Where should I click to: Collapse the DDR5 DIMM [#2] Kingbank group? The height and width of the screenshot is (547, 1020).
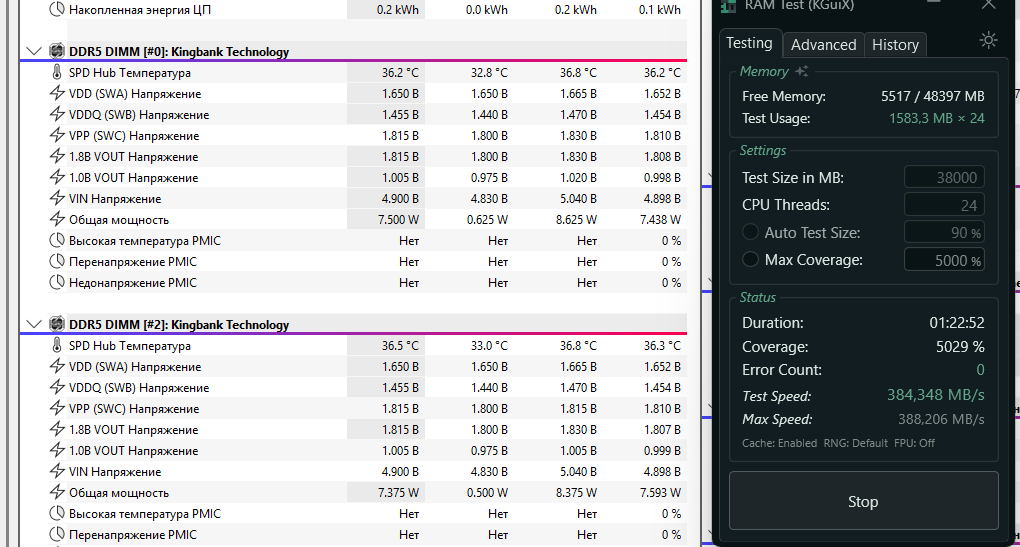[x=34, y=324]
